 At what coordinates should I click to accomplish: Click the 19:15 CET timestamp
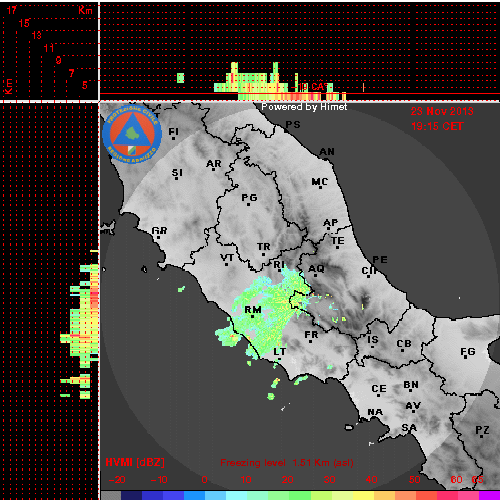coord(437,126)
